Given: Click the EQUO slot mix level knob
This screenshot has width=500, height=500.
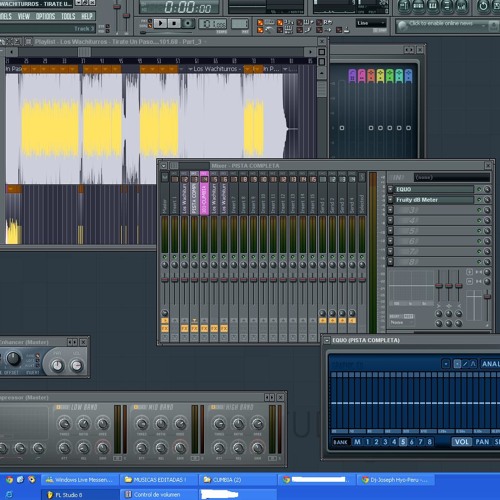Looking at the screenshot, I should point(487,189).
